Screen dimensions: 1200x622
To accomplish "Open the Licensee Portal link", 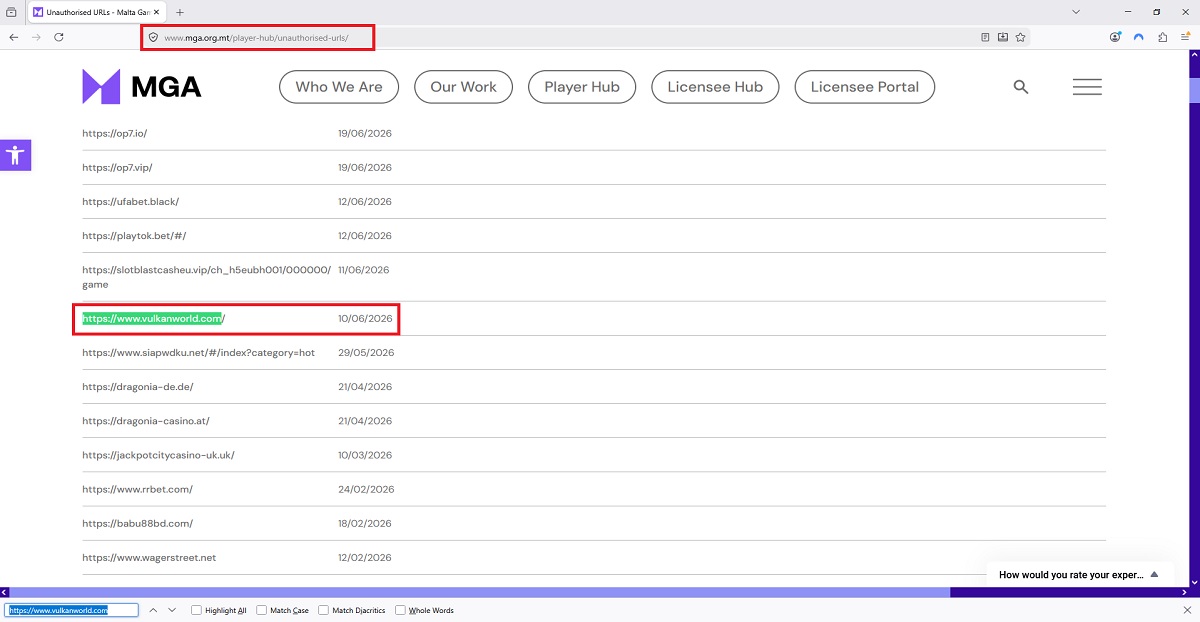I will point(865,87).
